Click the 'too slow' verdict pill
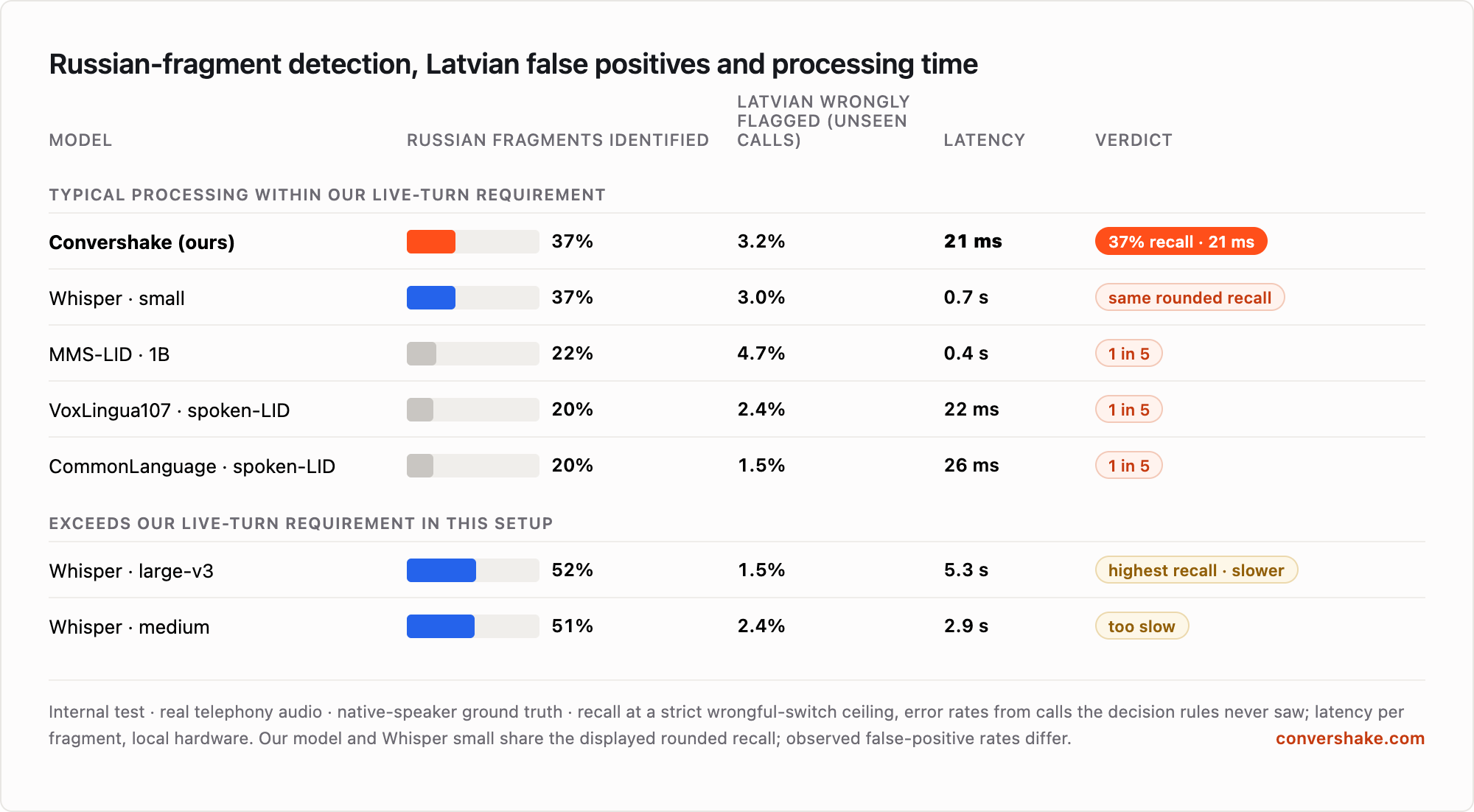Screen dimensions: 1474x812 click(x=1142, y=626)
